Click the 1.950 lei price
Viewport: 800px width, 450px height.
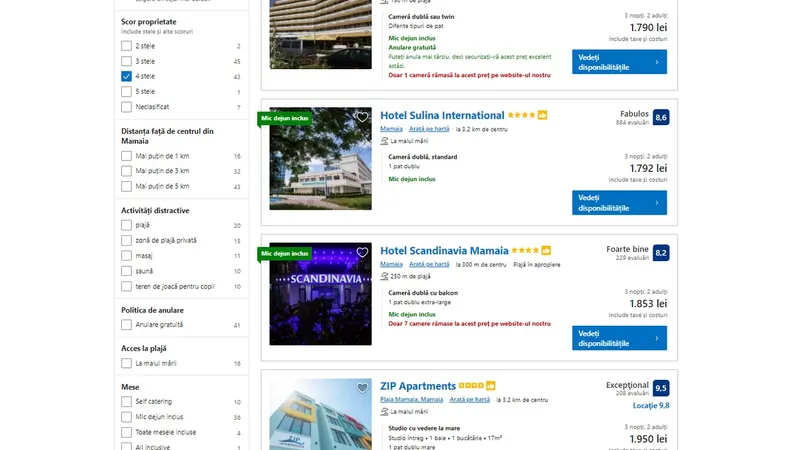point(648,439)
